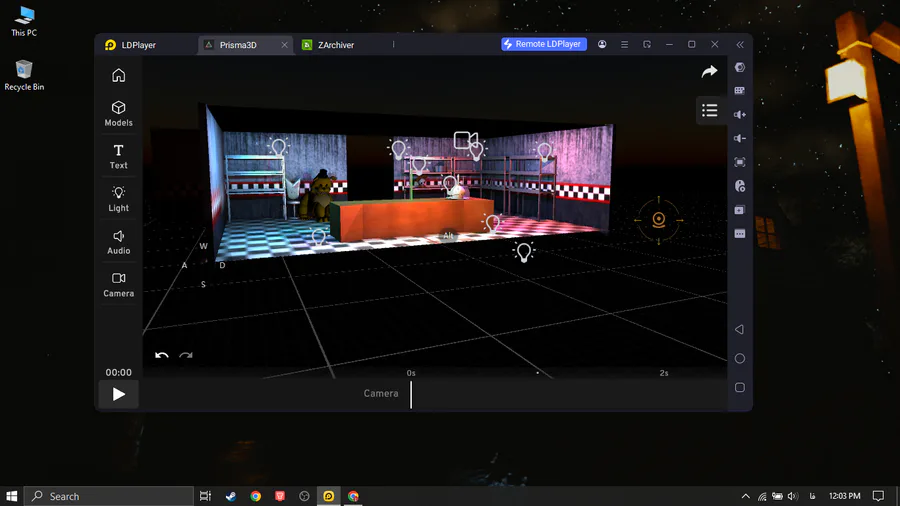Select the Camera track label in timeline
900x506 pixels.
(x=381, y=394)
